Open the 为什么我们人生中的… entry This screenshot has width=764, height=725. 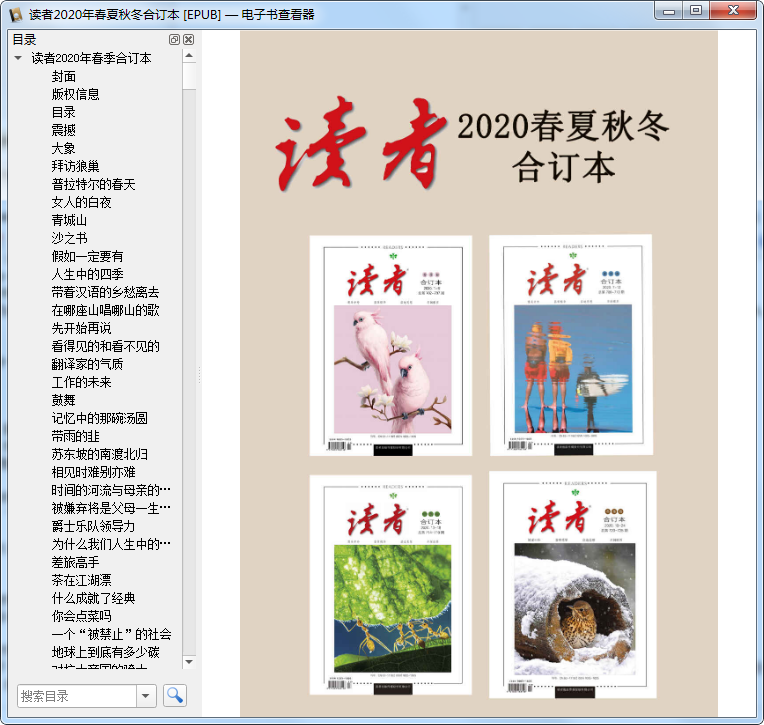click(111, 544)
